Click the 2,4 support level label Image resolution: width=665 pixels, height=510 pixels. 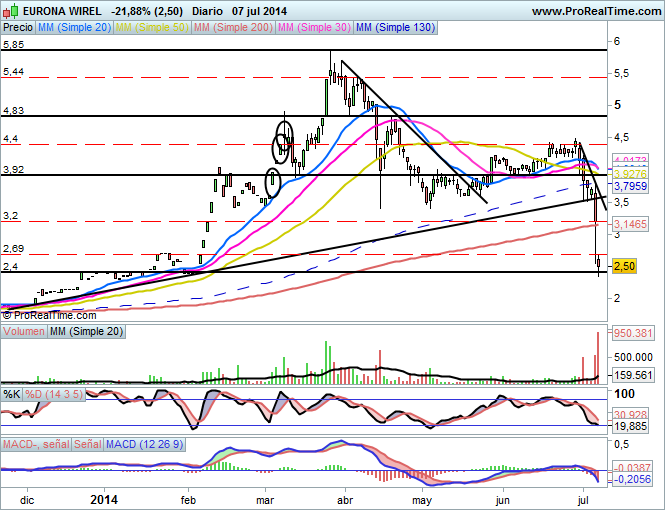[11, 267]
